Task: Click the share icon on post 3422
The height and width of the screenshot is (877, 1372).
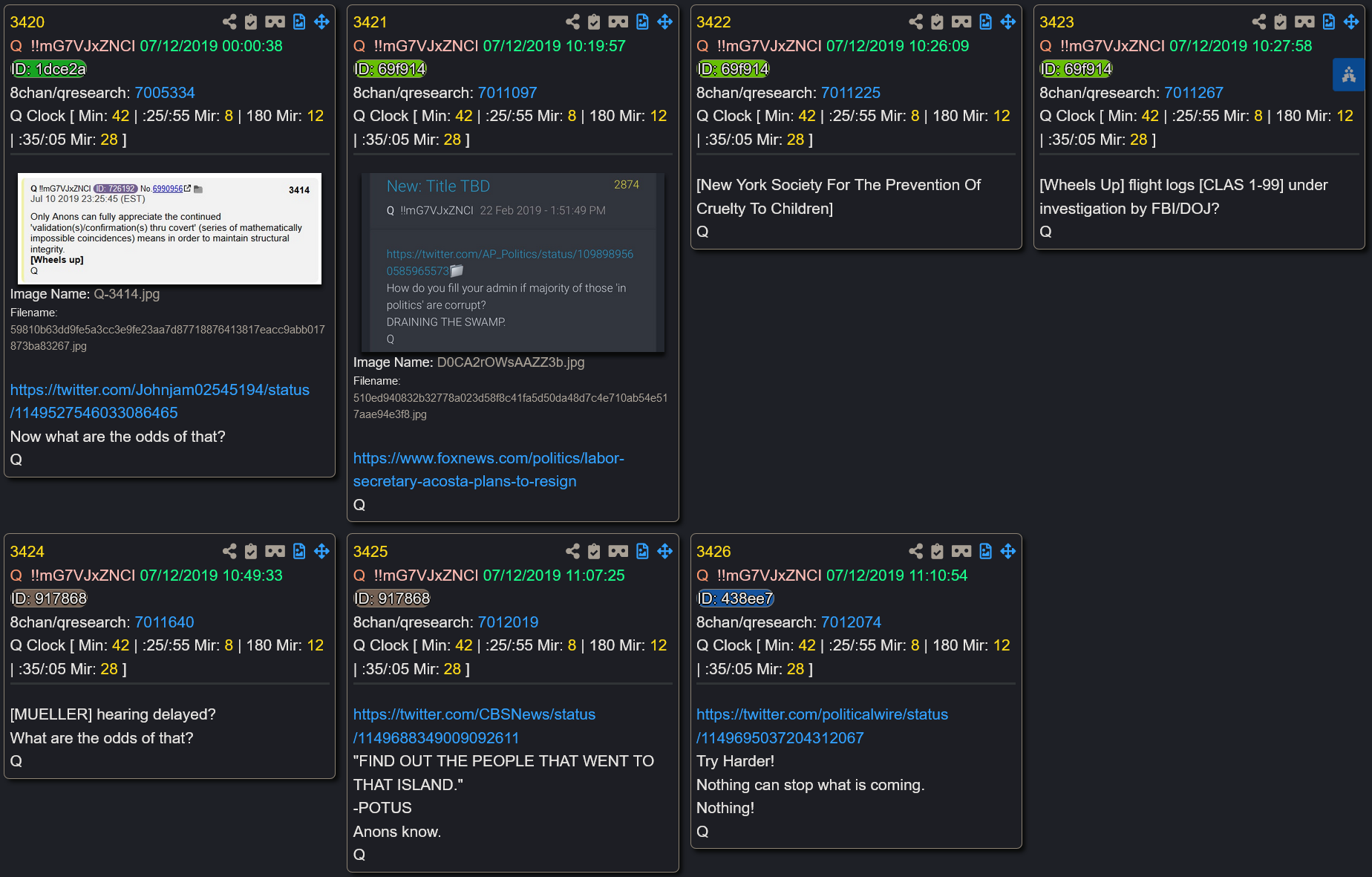Action: point(915,22)
